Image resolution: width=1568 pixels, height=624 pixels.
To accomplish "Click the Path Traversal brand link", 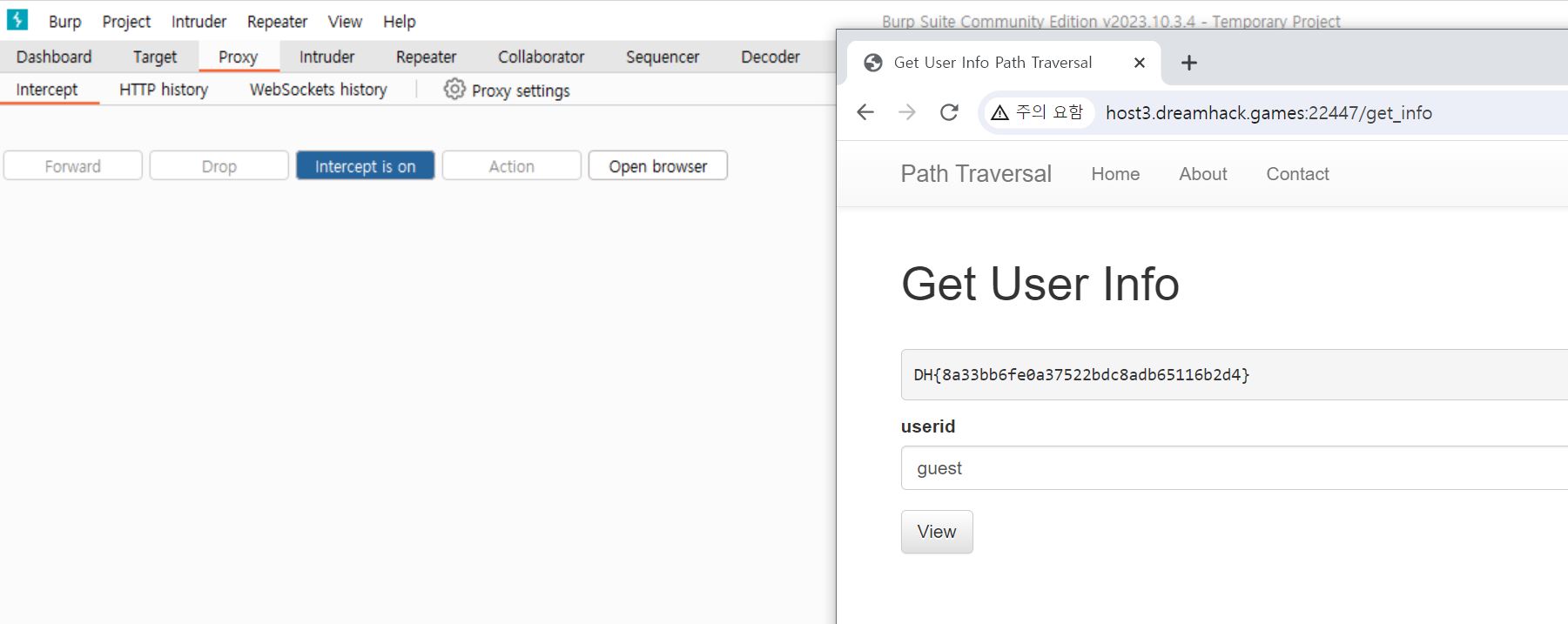I will (976, 174).
